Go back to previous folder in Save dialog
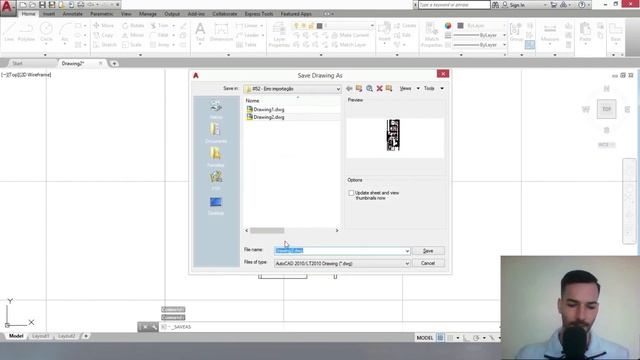The height and width of the screenshot is (360, 640). click(x=349, y=89)
